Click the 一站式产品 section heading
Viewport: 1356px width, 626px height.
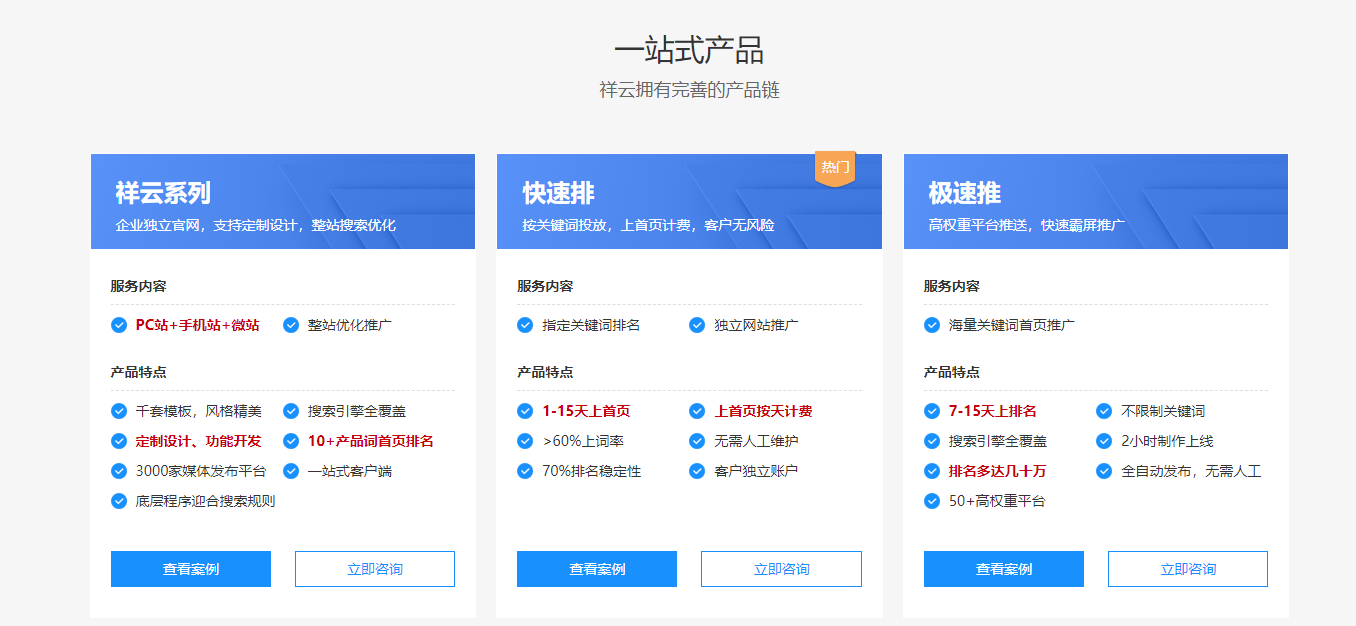tap(689, 49)
